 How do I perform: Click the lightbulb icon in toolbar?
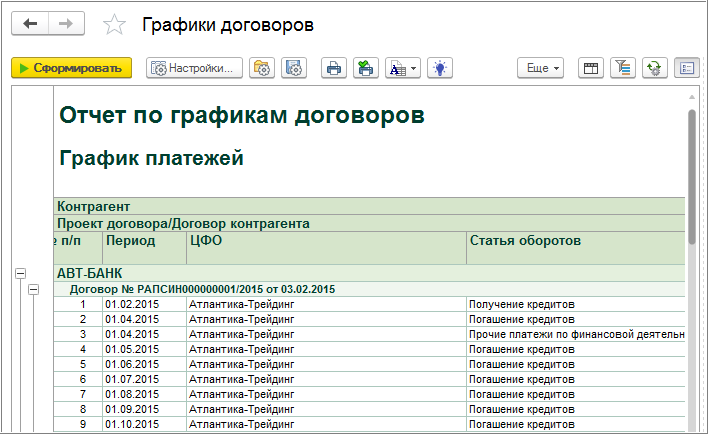[x=440, y=68]
